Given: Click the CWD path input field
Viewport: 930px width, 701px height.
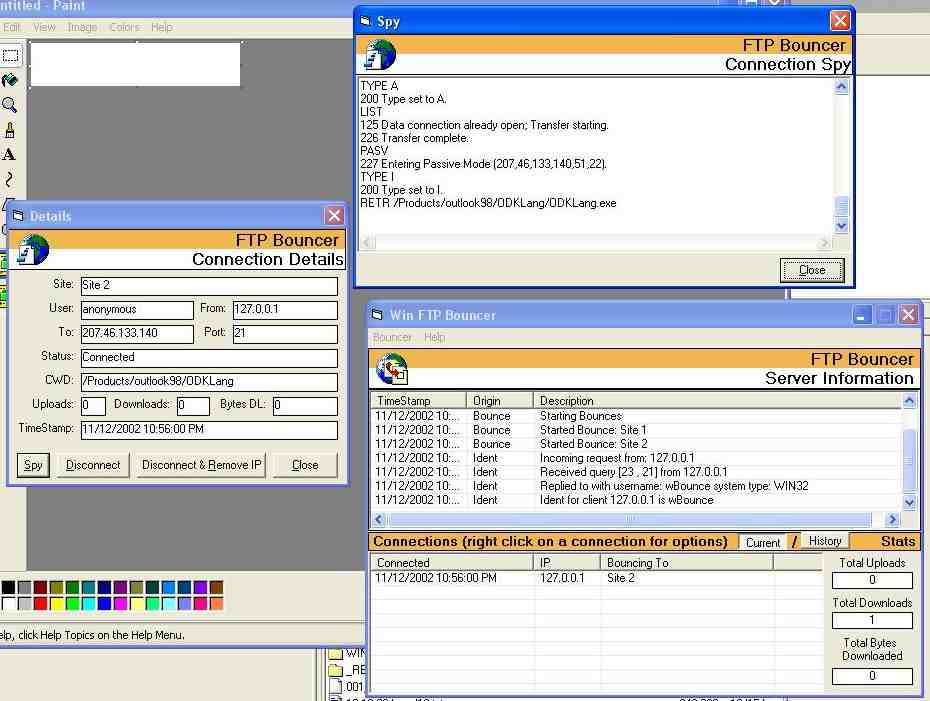Looking at the screenshot, I should click(208, 382).
